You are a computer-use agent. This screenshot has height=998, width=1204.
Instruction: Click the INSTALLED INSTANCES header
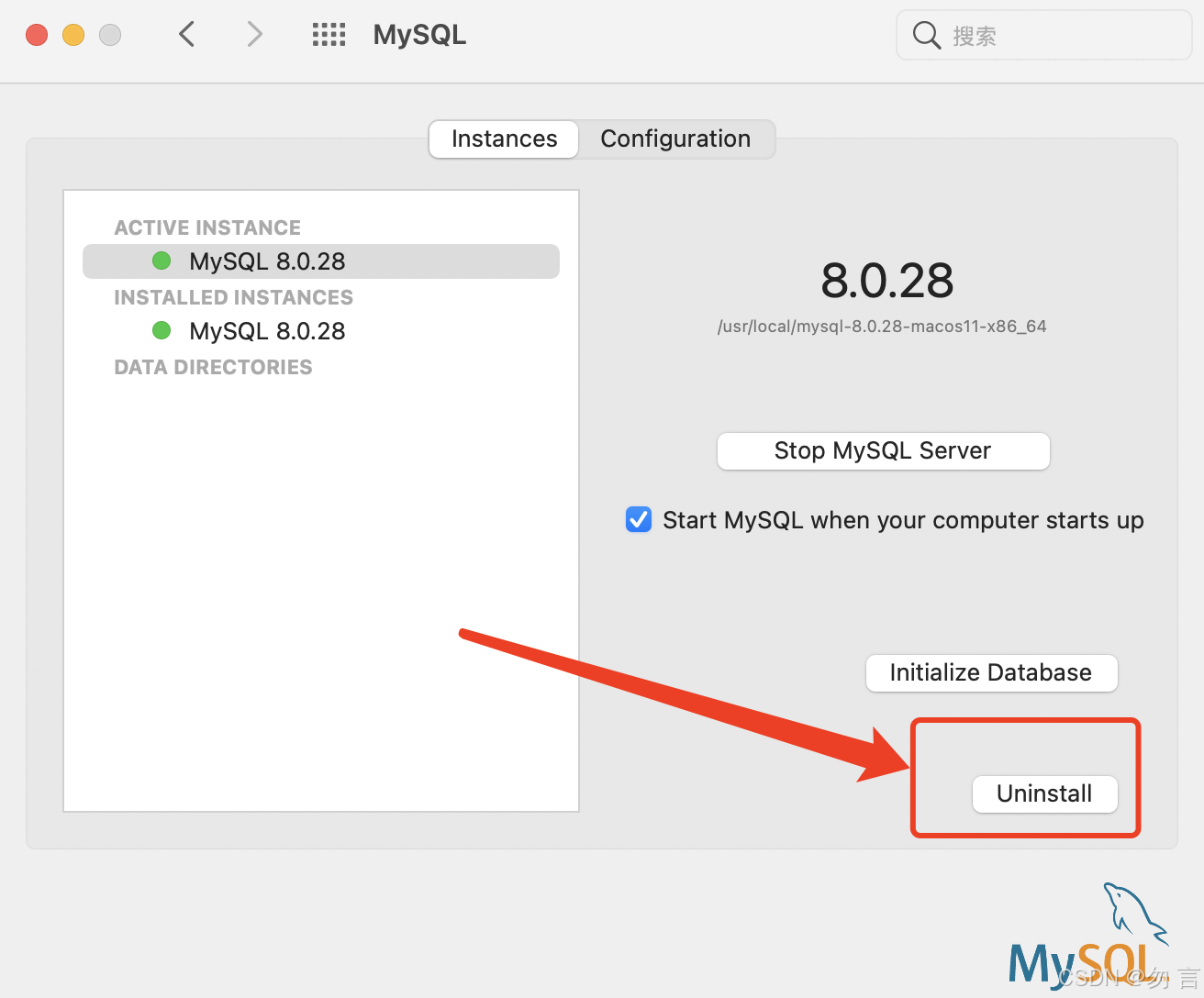point(233,297)
